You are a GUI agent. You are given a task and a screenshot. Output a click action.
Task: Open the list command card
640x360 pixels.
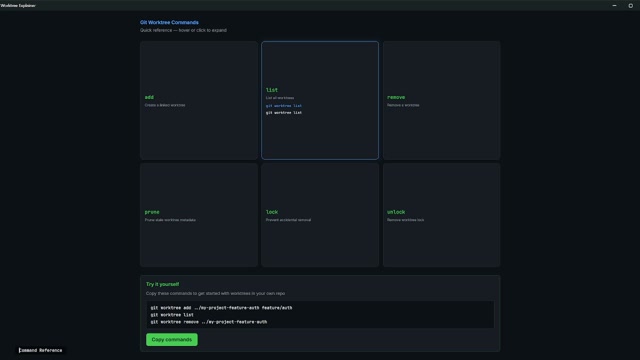point(320,100)
